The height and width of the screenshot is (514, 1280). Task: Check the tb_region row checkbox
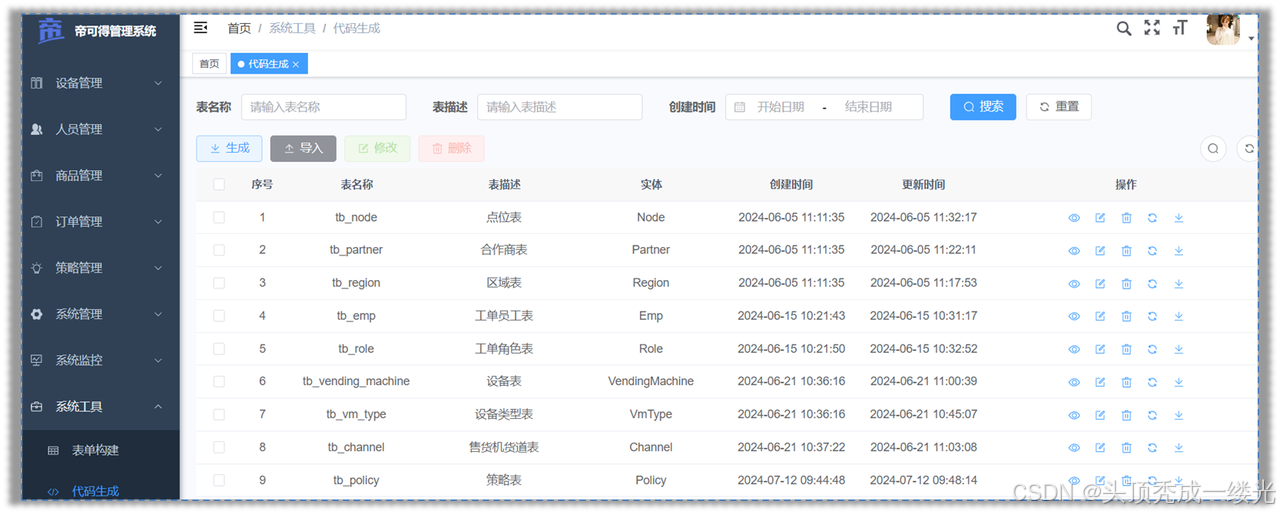pos(219,283)
